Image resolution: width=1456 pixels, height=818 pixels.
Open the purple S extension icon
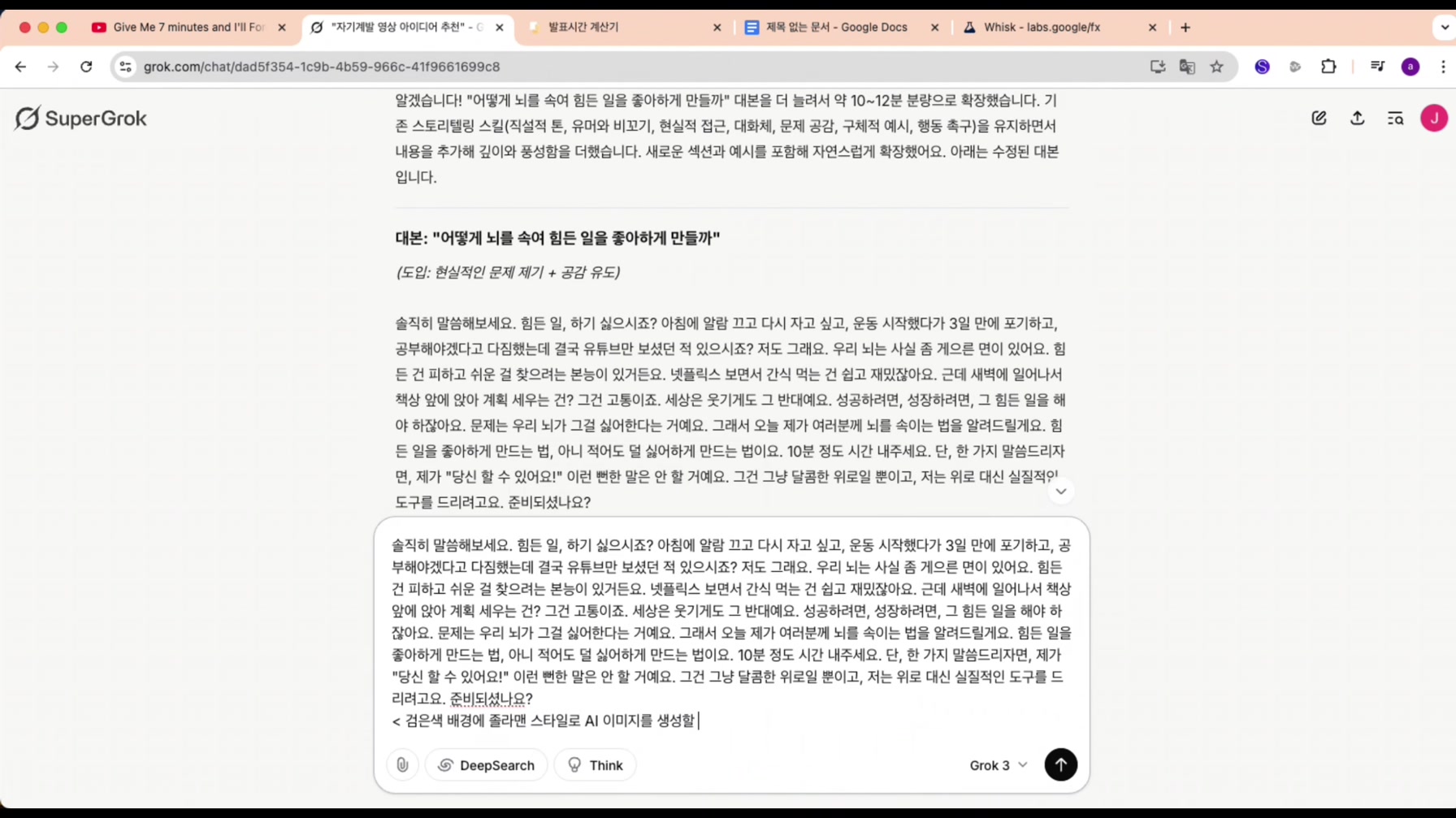(x=1262, y=67)
